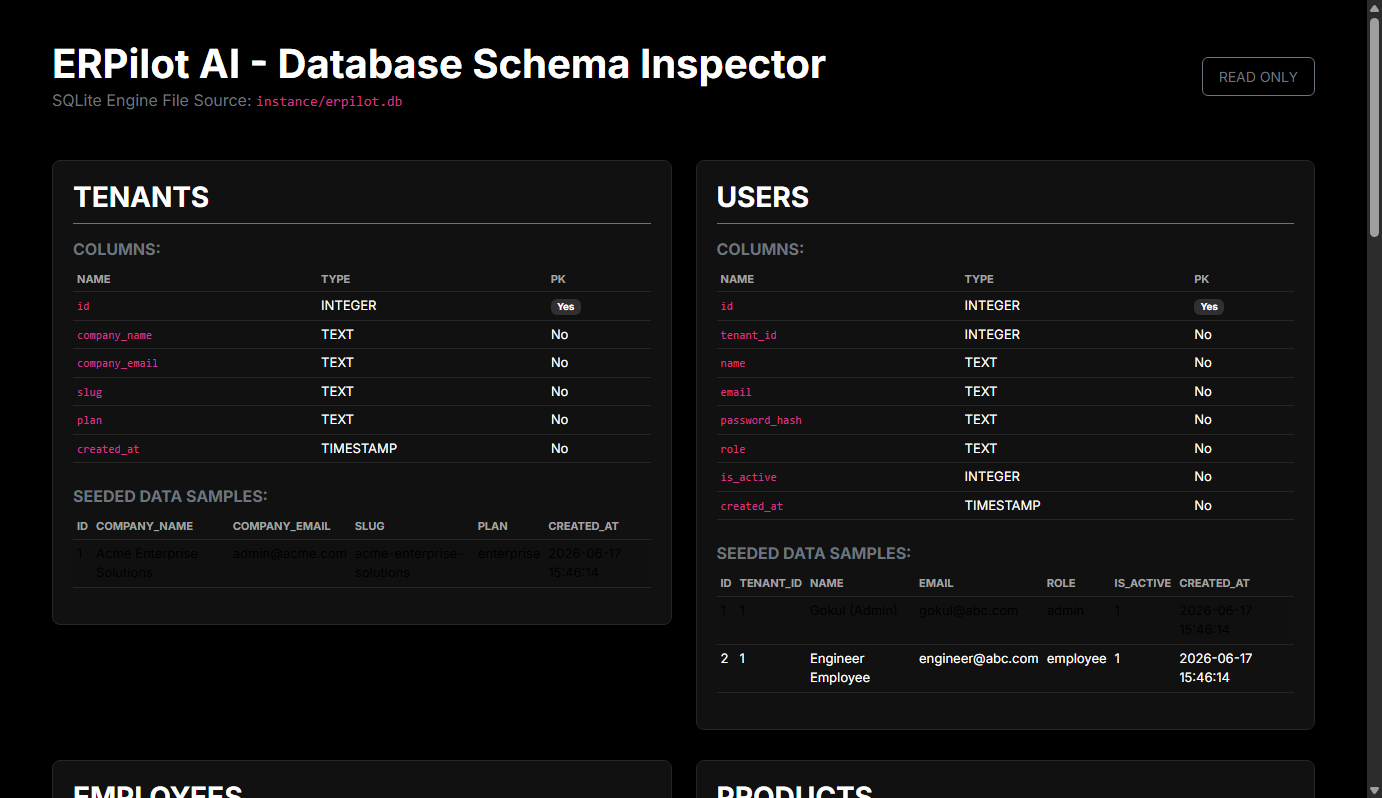
Task: Click SEEDED DATA SAMPLES label in TENANTS
Action: pos(170,496)
